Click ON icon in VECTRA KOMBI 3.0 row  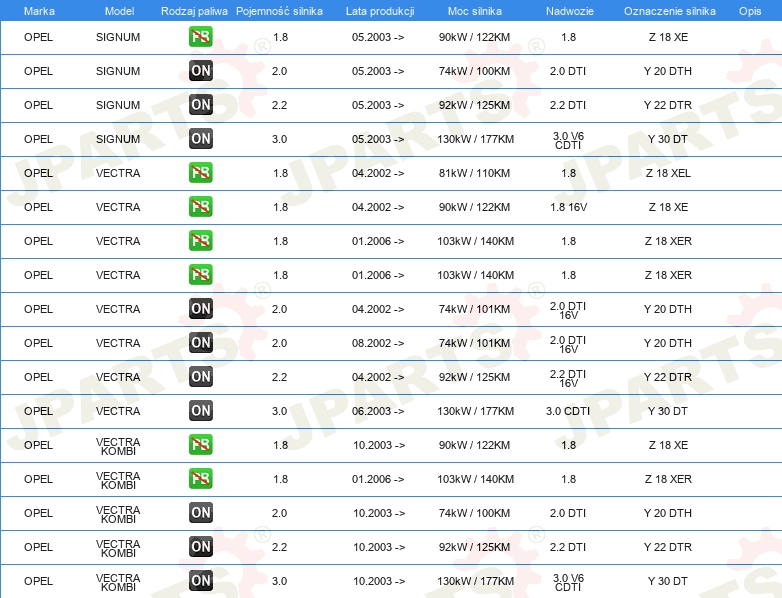coord(200,581)
